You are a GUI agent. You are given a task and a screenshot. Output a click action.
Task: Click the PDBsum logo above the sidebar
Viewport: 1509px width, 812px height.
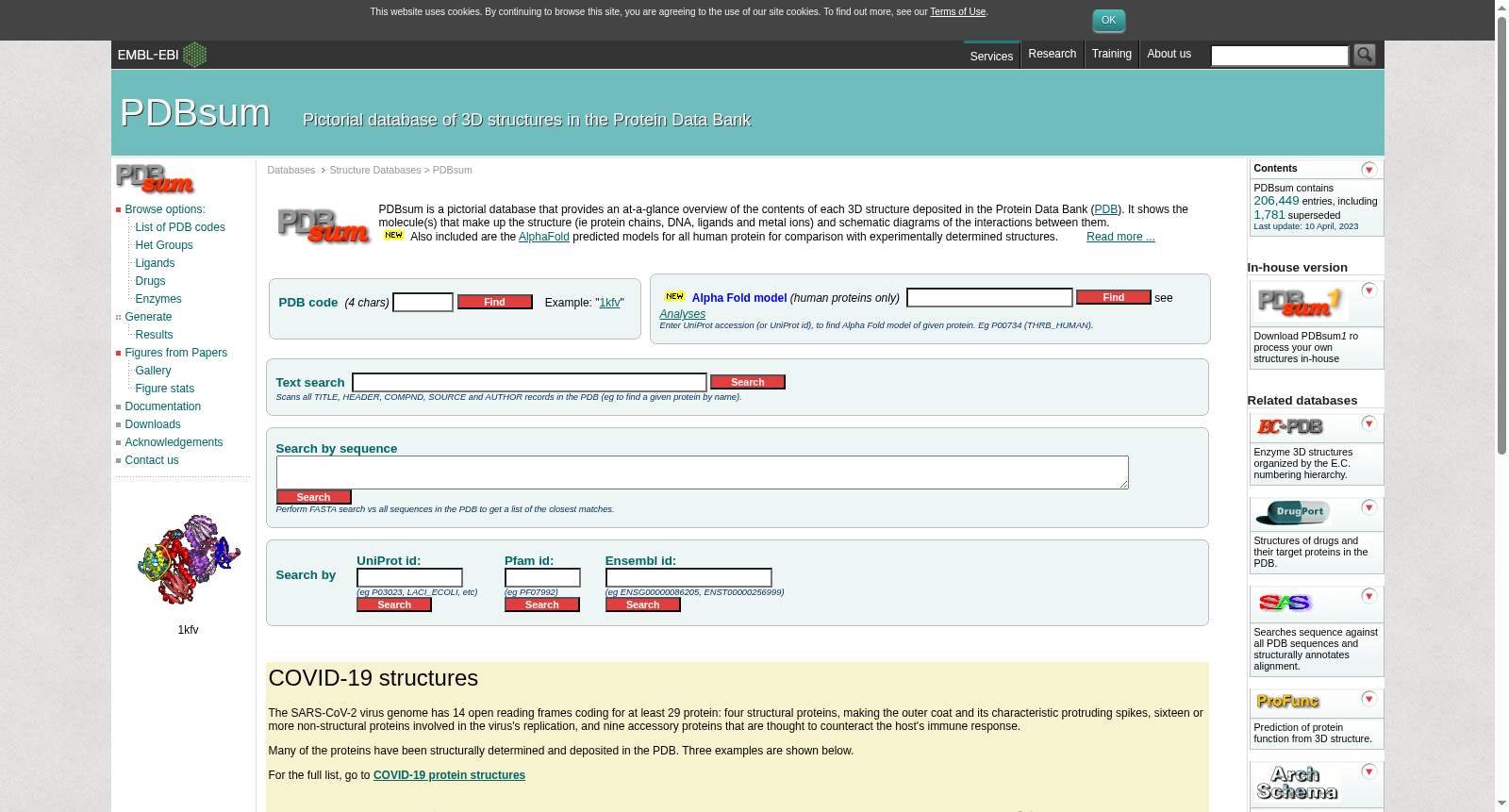(156, 178)
